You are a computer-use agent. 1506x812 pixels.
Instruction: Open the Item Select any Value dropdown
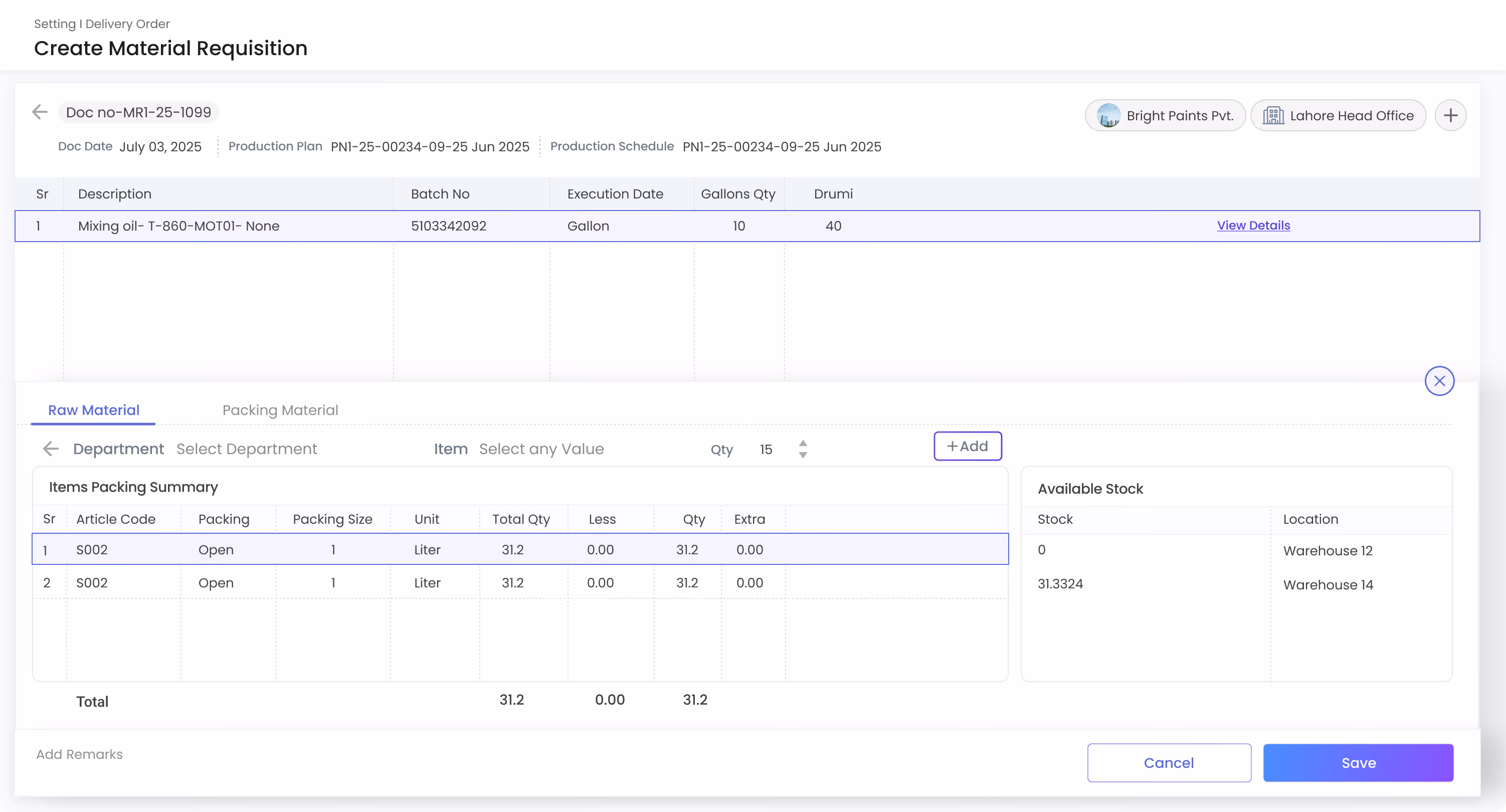pos(541,449)
